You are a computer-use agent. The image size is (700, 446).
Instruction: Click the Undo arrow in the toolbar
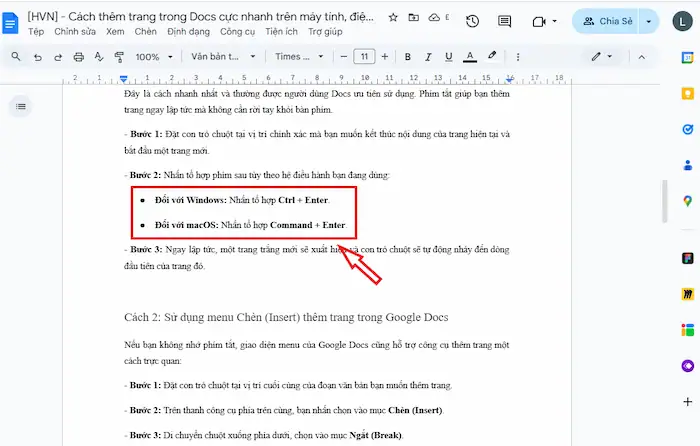[39, 57]
